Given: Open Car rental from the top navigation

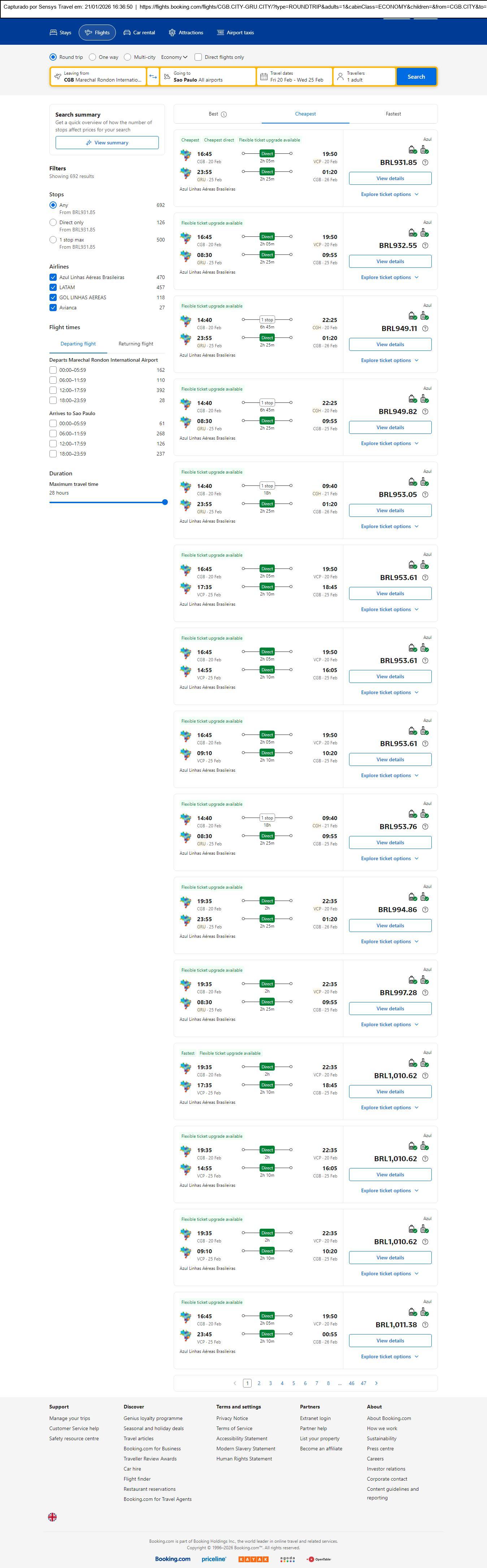Looking at the screenshot, I should (139, 33).
